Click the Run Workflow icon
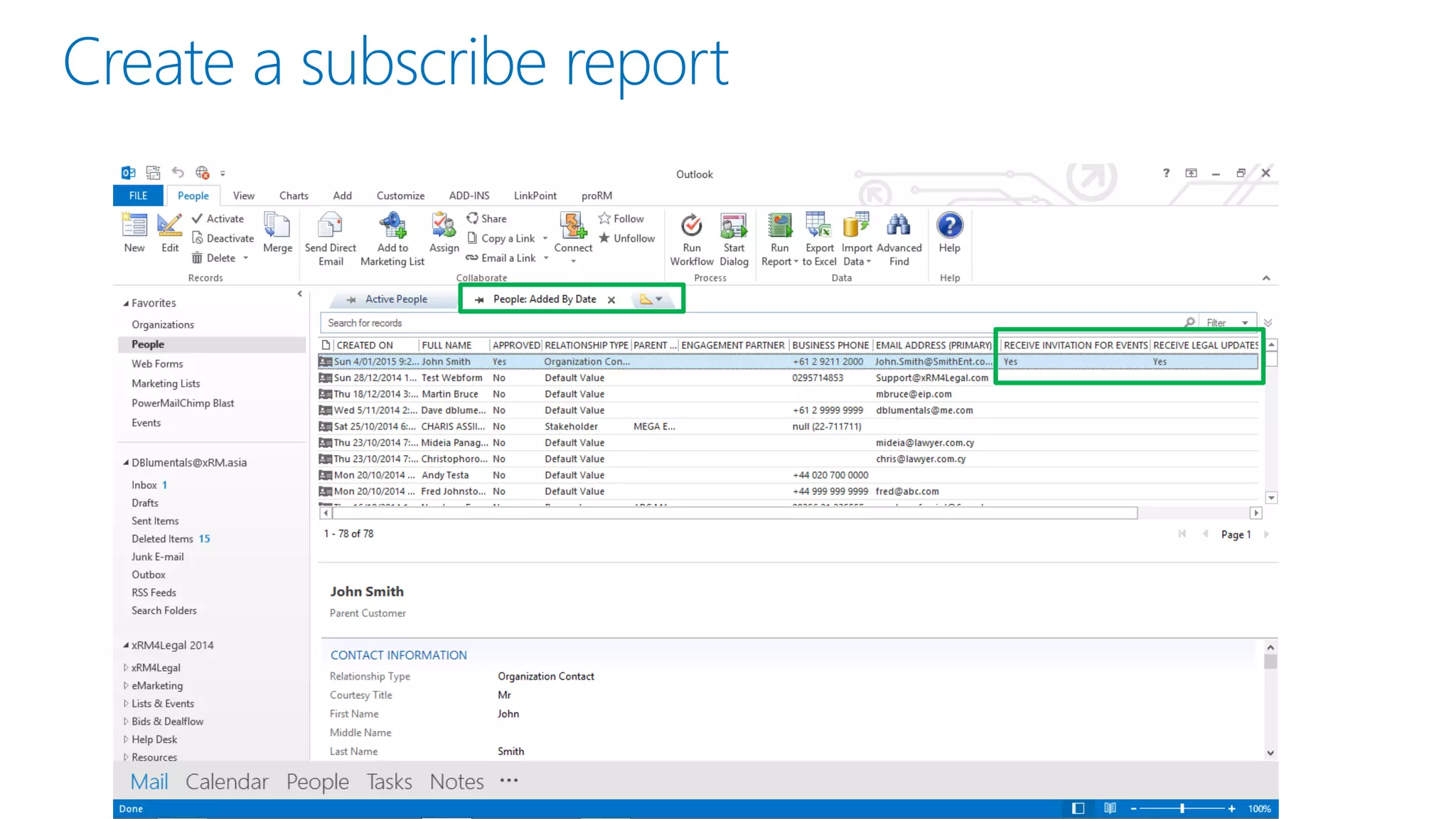This screenshot has width=1456, height=819. tap(692, 225)
